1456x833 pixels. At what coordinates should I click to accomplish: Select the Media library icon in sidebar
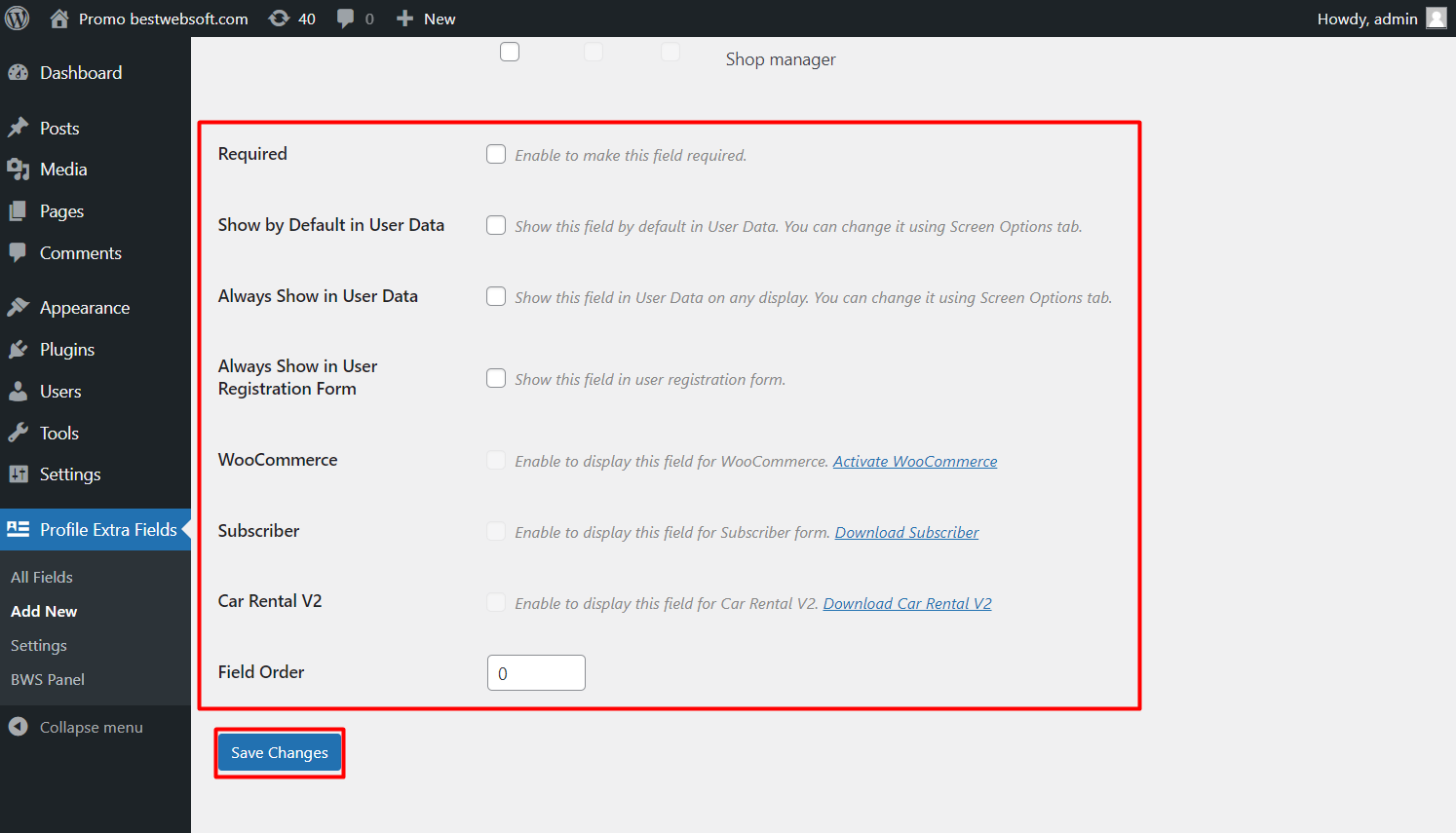point(19,170)
